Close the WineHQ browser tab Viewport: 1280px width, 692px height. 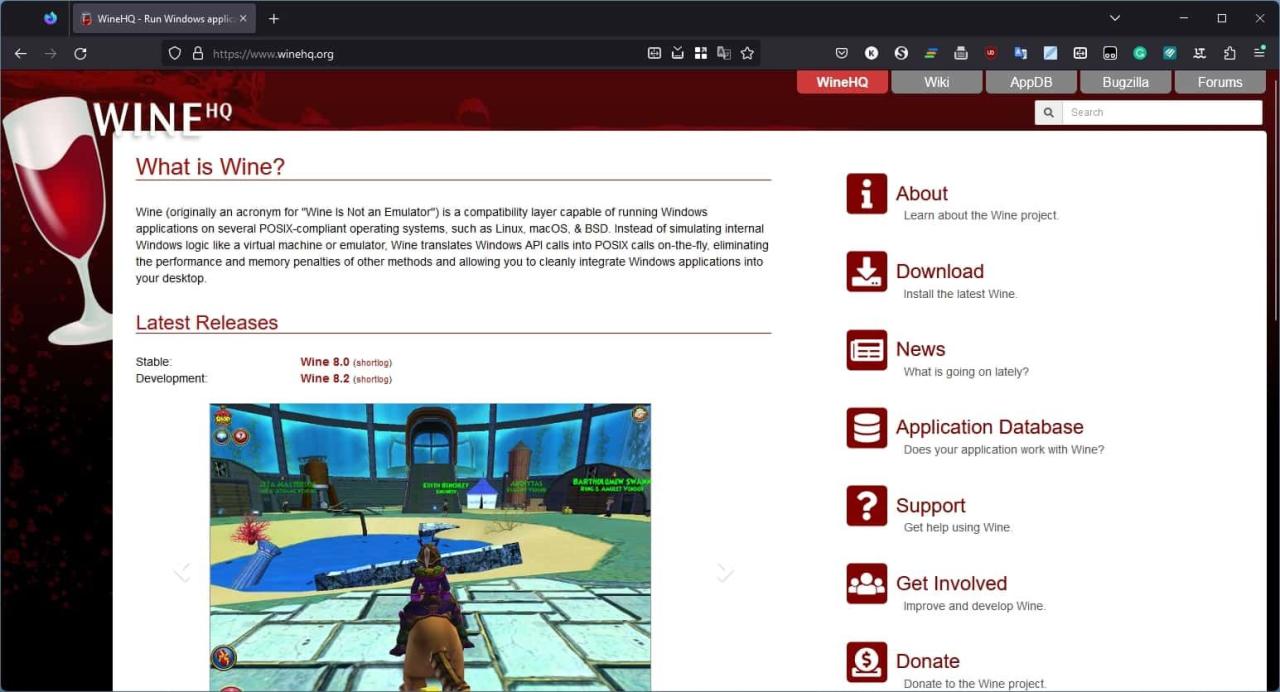[243, 18]
